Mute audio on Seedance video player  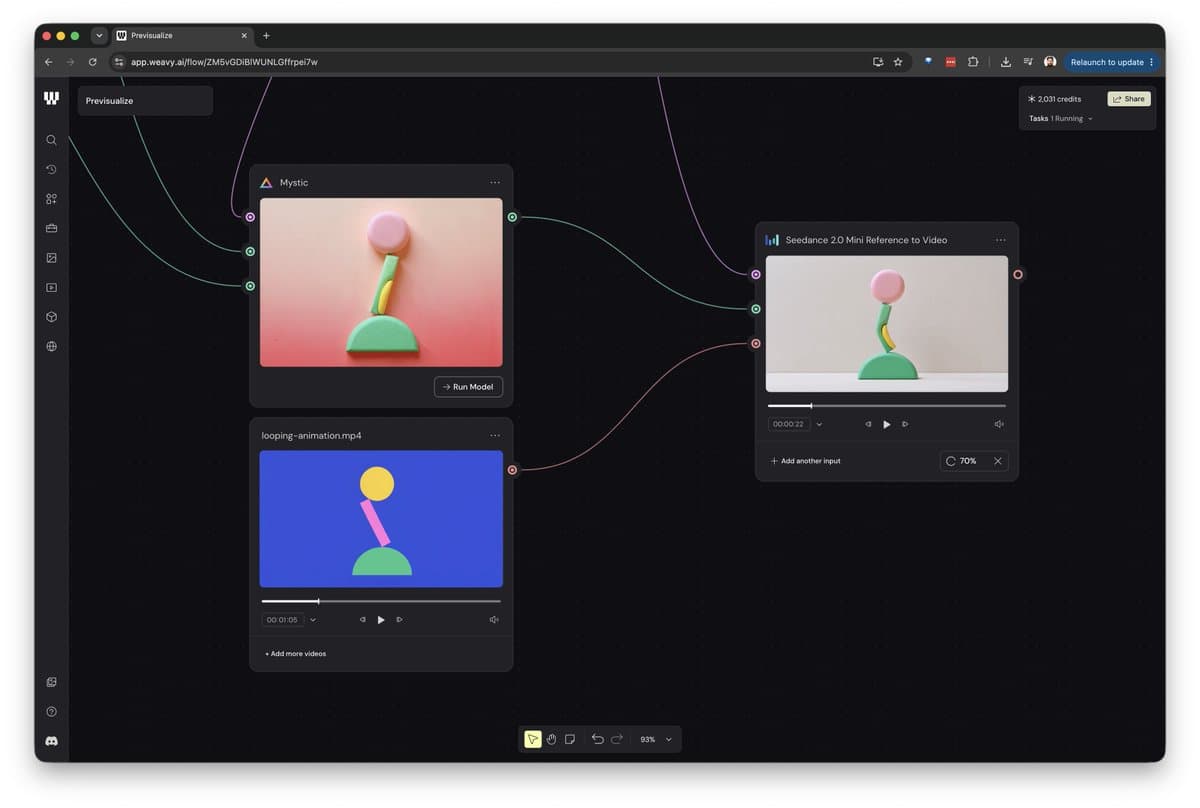999,424
